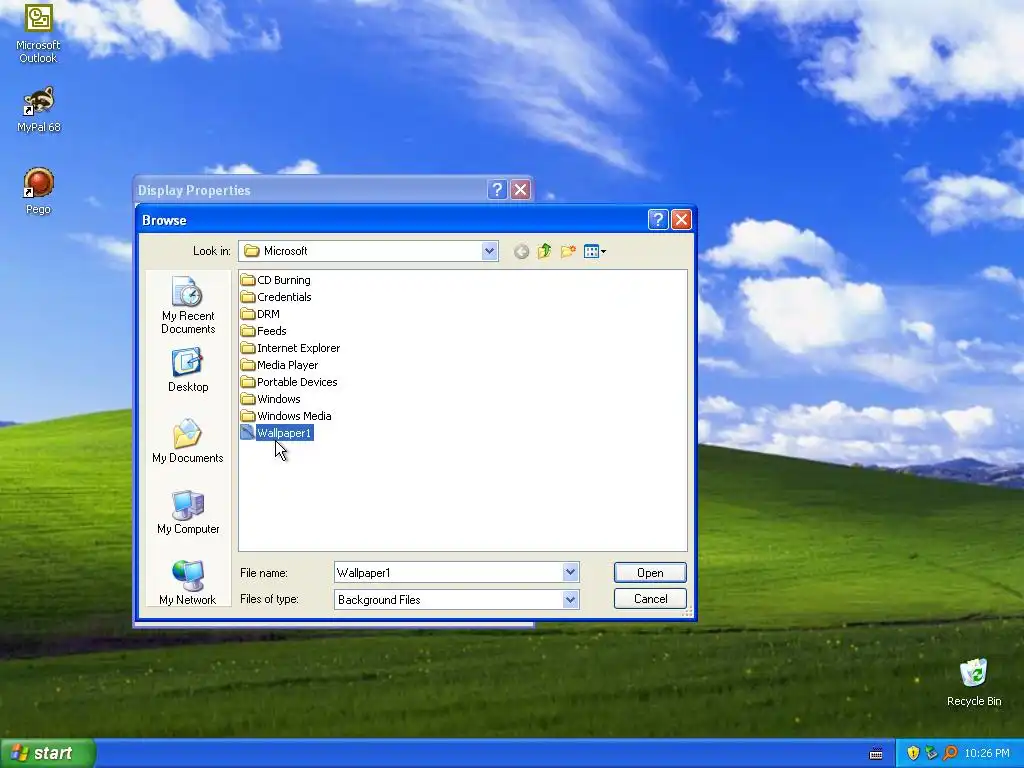Select the Credentials folder
The width and height of the screenshot is (1024, 768).
click(x=276, y=297)
